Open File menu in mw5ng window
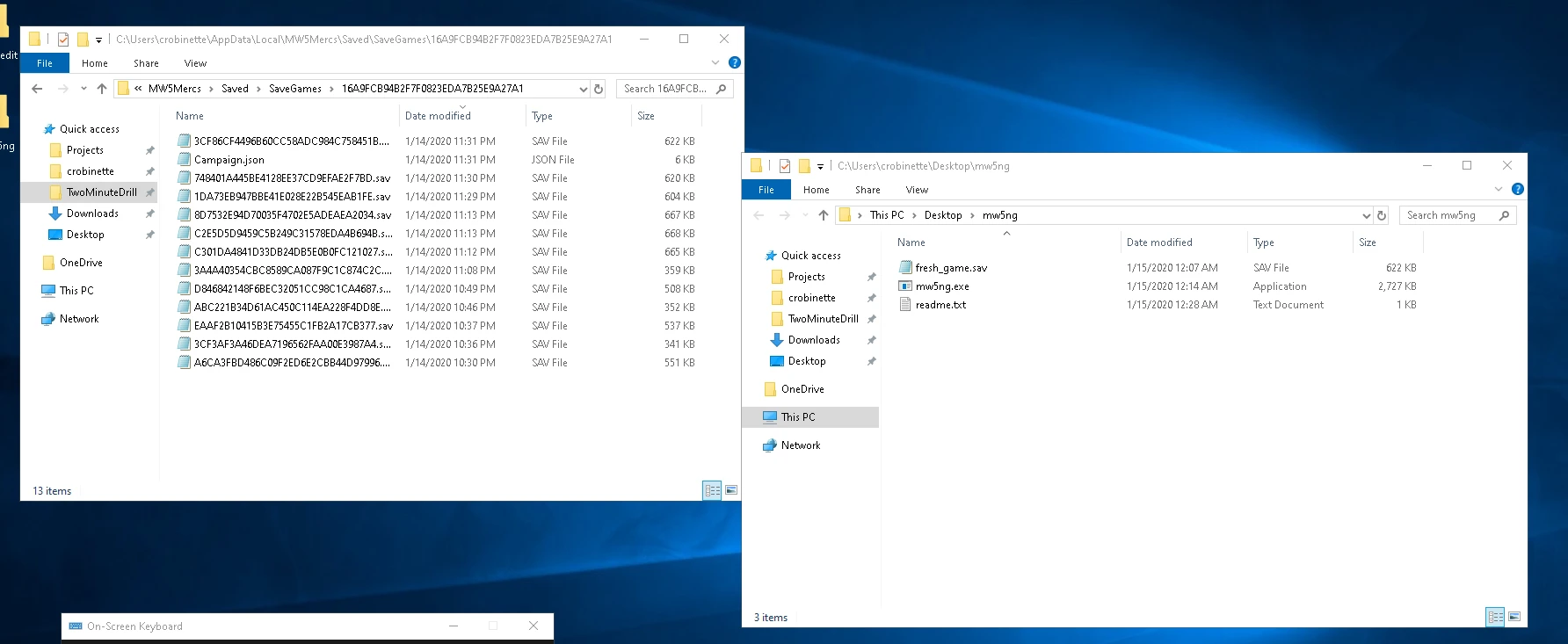This screenshot has width=1568, height=644. tap(766, 190)
